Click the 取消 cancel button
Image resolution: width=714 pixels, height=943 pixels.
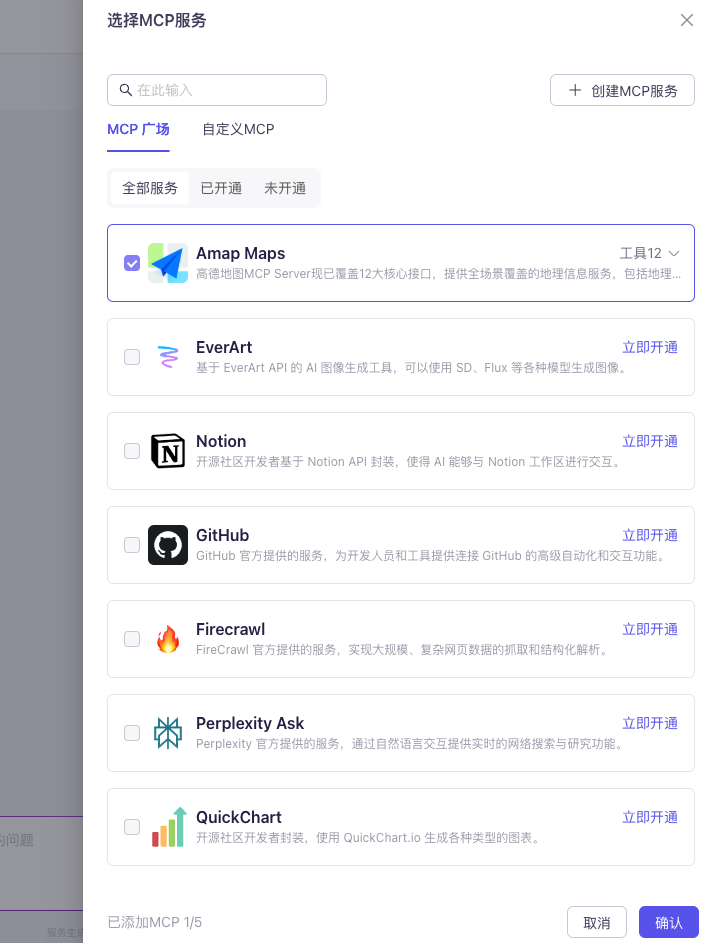[x=597, y=923]
